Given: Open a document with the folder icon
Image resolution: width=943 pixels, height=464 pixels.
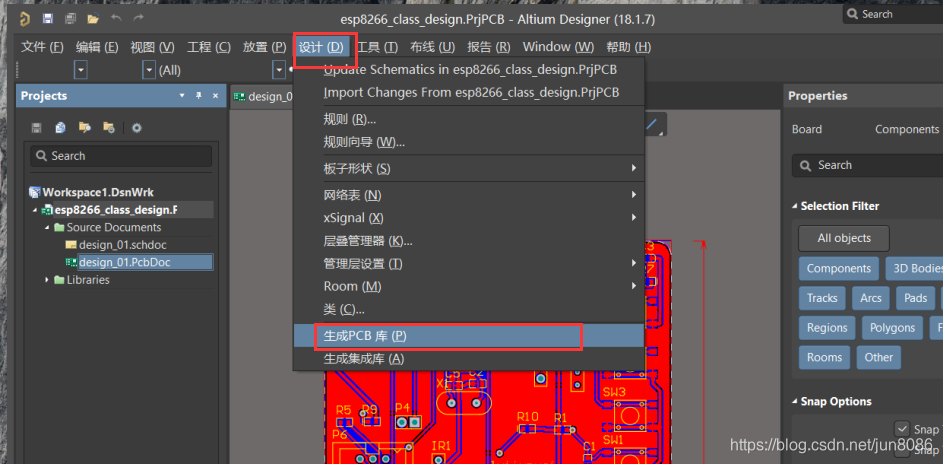Looking at the screenshot, I should [93, 19].
